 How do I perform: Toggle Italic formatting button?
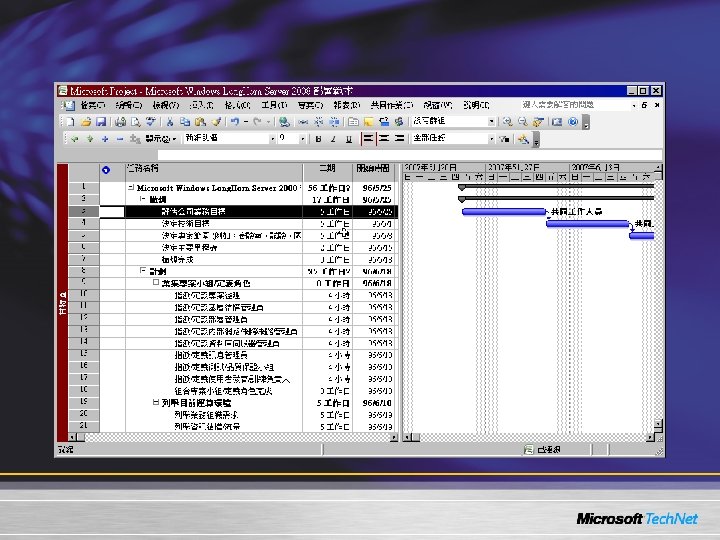[333, 139]
